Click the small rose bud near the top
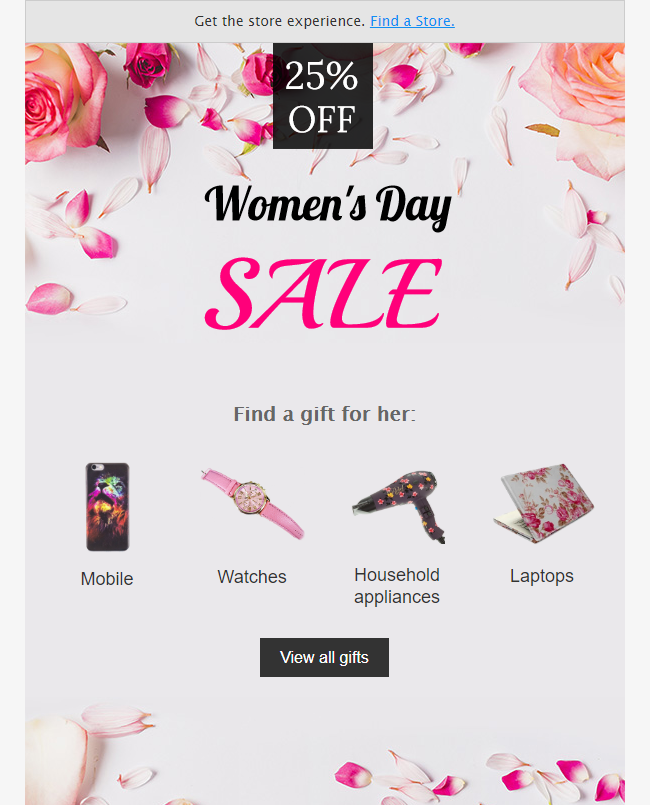 [x=147, y=62]
